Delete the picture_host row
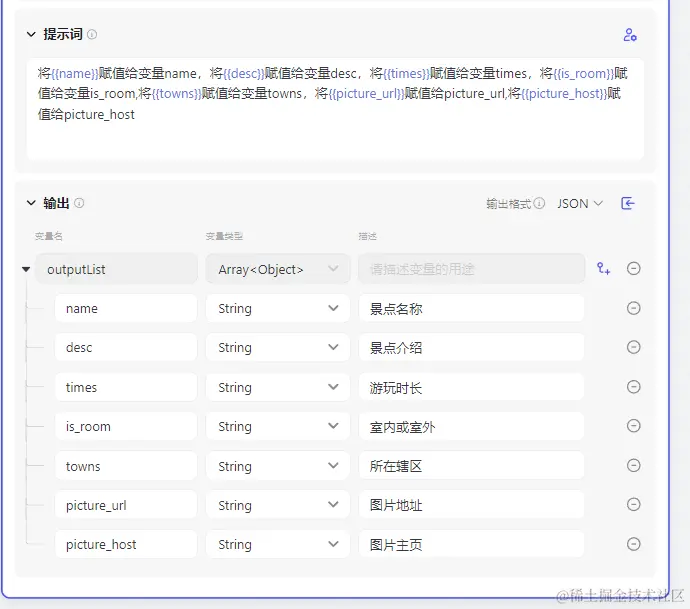 pyautogui.click(x=633, y=544)
